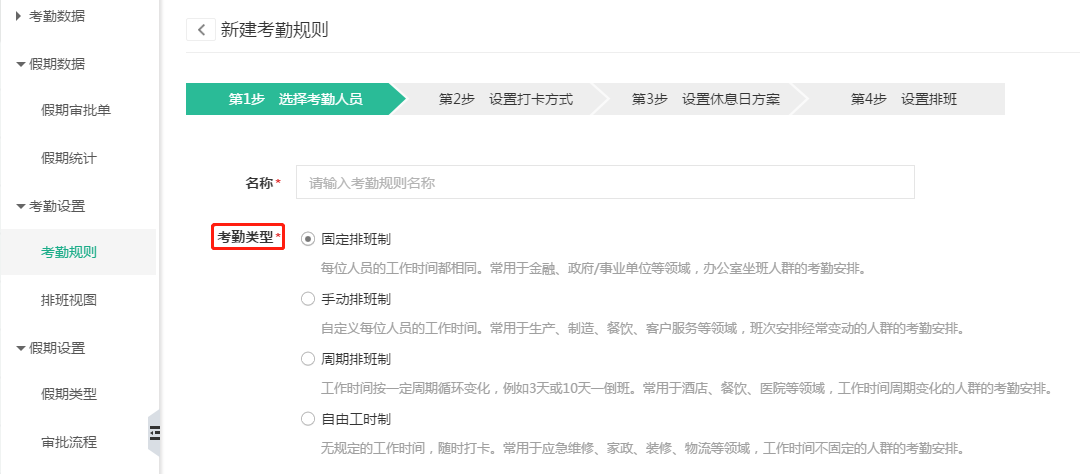The image size is (1080, 474).
Task: Open 审批流程 in the sidebar
Action: tap(69, 442)
